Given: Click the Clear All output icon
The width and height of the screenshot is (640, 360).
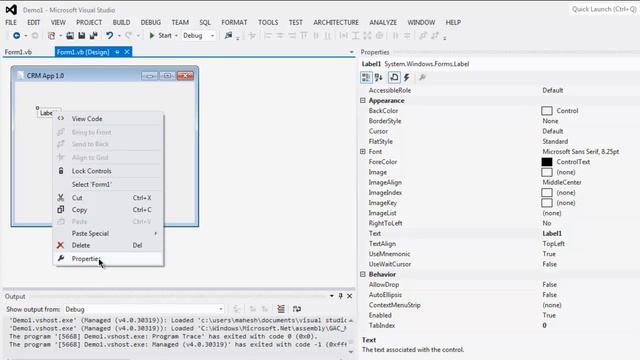Looking at the screenshot, I should (x=281, y=309).
